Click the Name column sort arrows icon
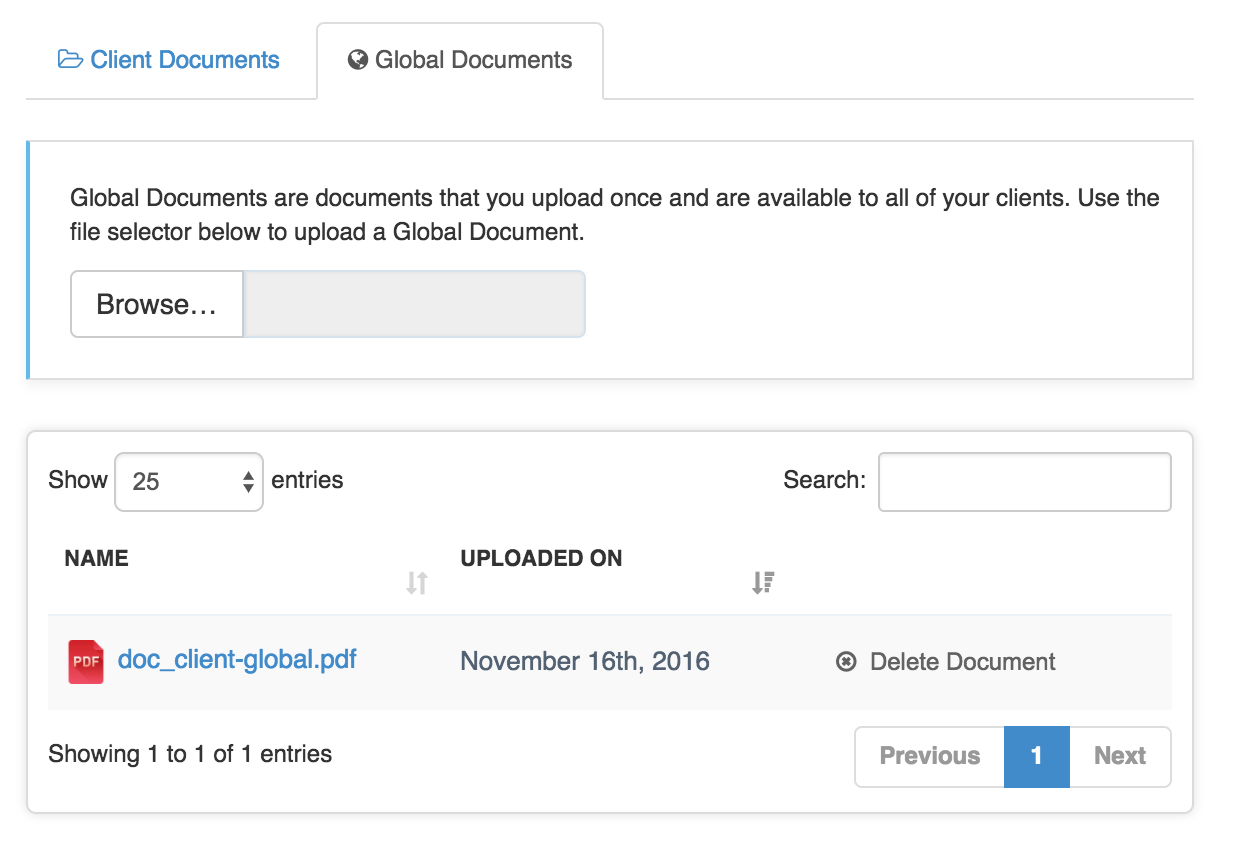The height and width of the screenshot is (854, 1240). (417, 582)
